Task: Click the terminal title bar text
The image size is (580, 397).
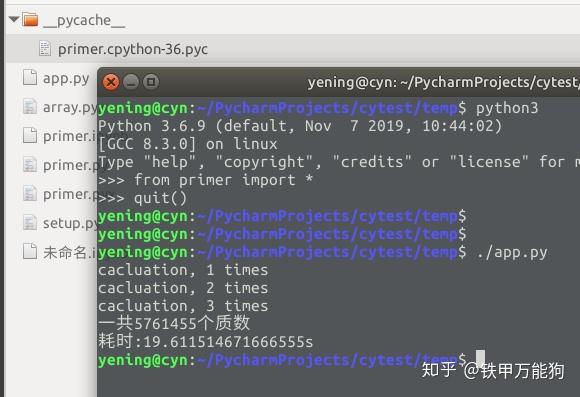Action: (444, 82)
